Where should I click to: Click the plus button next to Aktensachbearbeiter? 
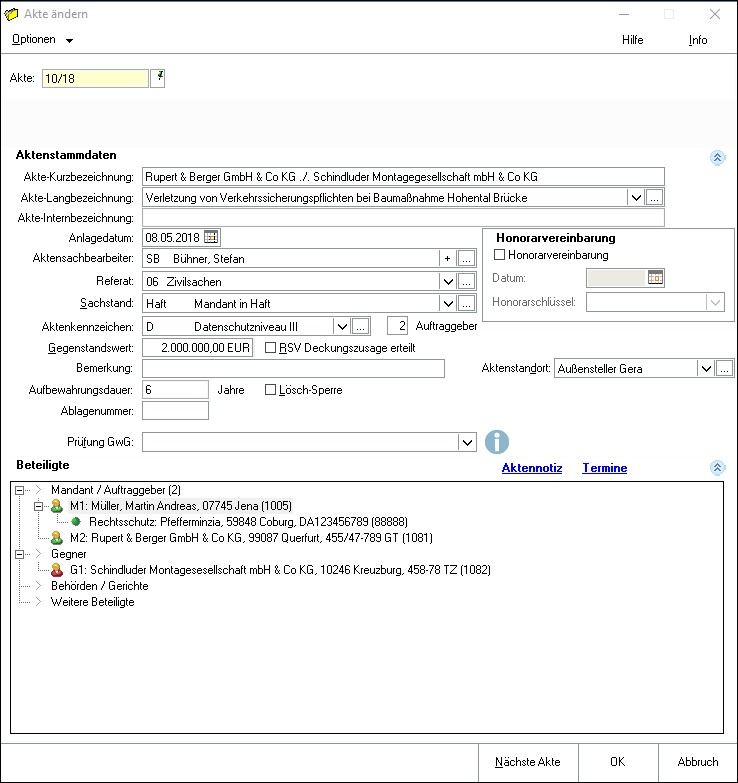(x=447, y=259)
